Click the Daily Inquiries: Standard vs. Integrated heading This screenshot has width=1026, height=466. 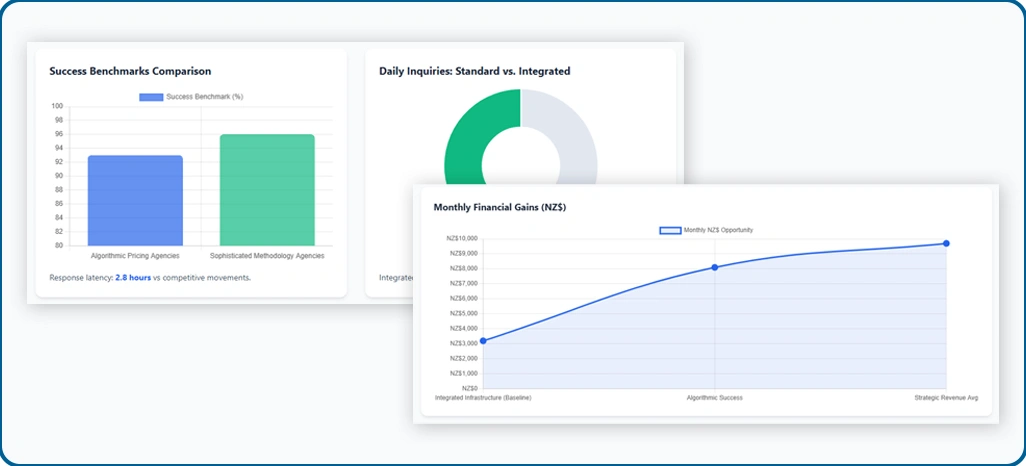tap(474, 71)
